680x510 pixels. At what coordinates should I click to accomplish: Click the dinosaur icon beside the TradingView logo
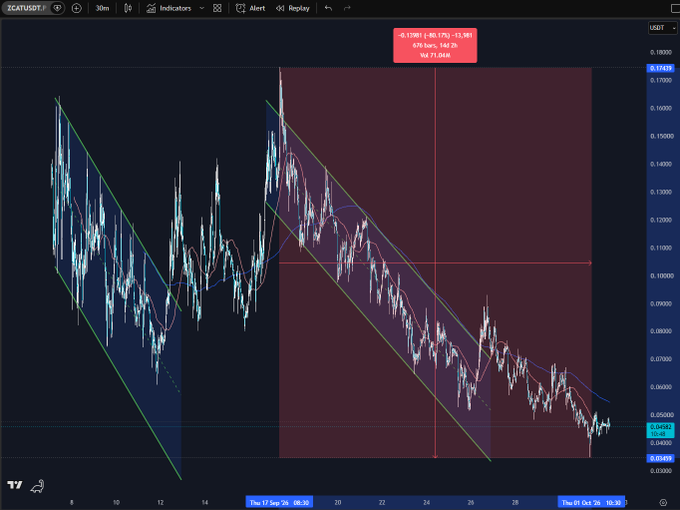pos(38,486)
